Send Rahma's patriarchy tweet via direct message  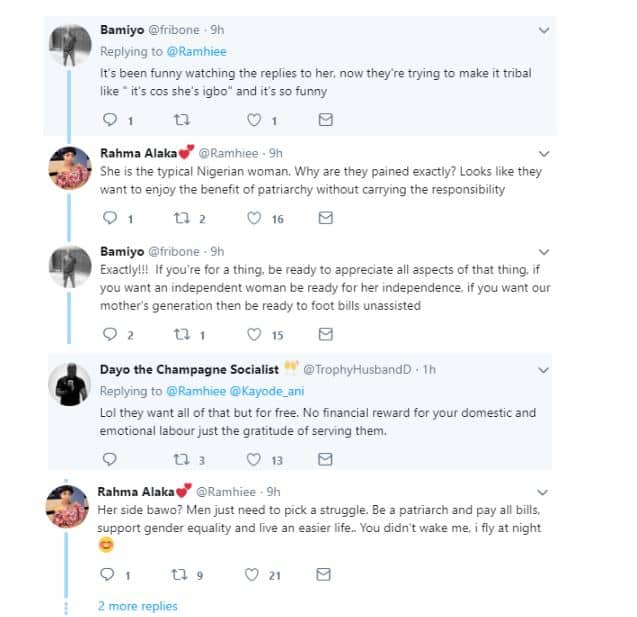click(325, 218)
